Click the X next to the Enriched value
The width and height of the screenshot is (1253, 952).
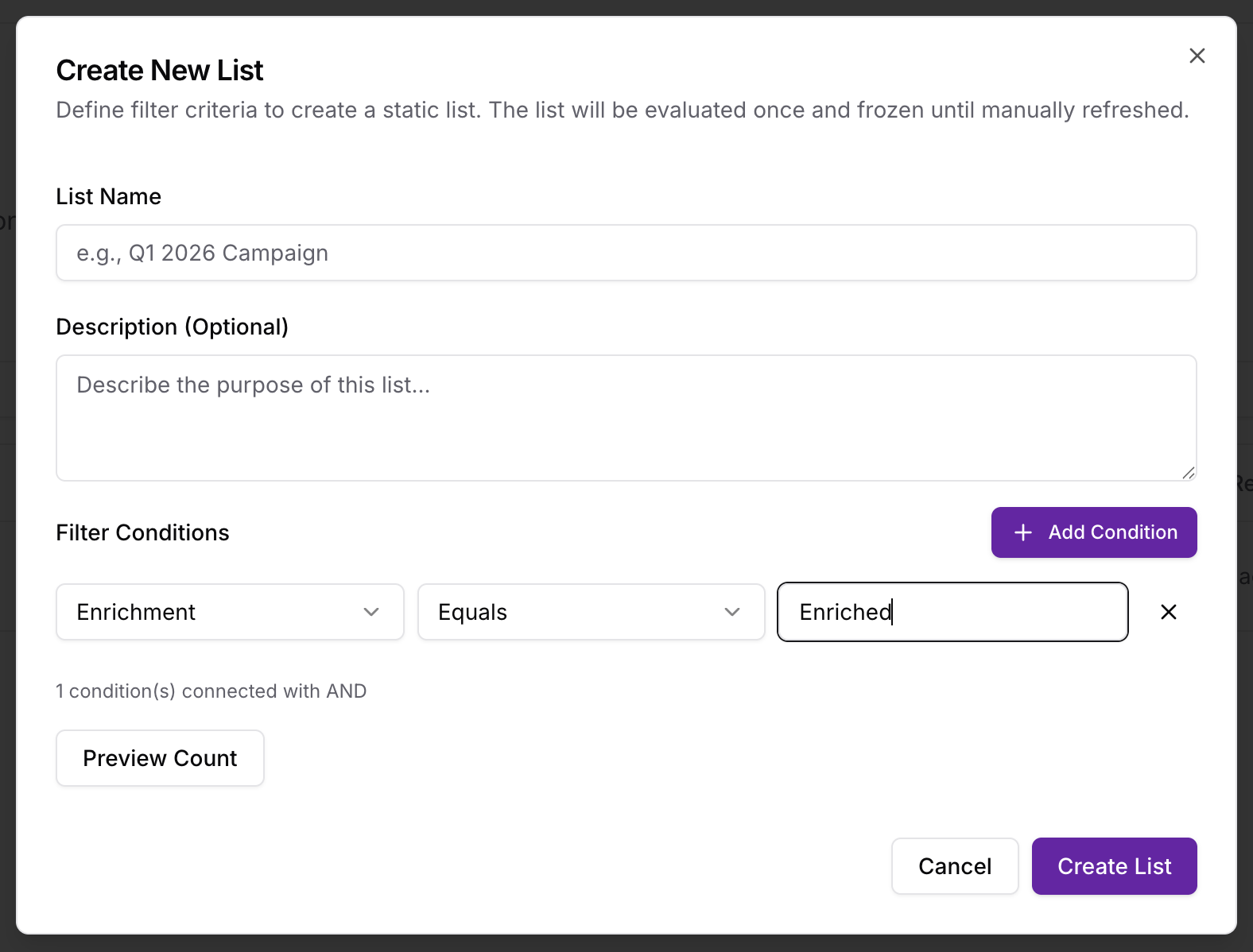pos(1168,612)
